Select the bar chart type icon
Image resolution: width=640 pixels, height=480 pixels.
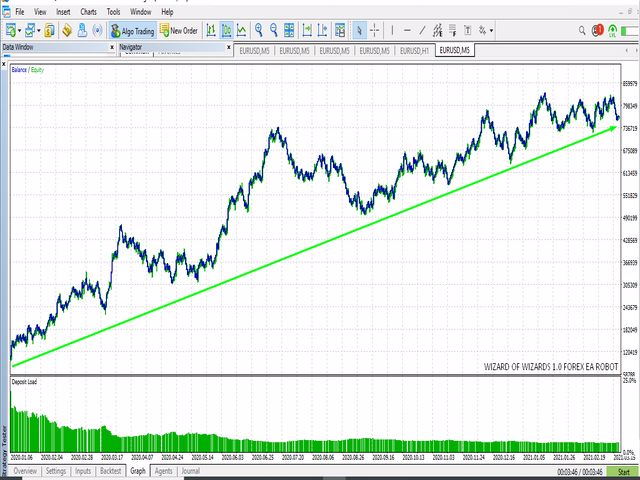(x=210, y=31)
